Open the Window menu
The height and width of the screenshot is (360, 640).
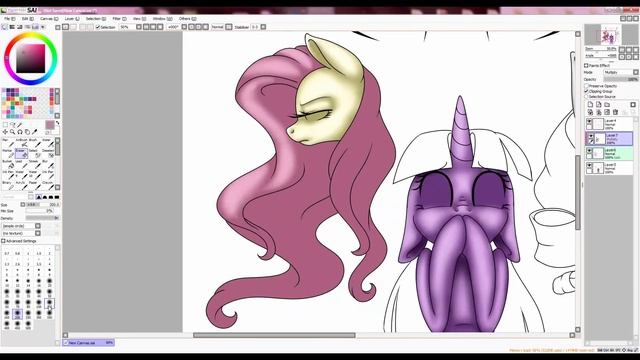(x=162, y=19)
